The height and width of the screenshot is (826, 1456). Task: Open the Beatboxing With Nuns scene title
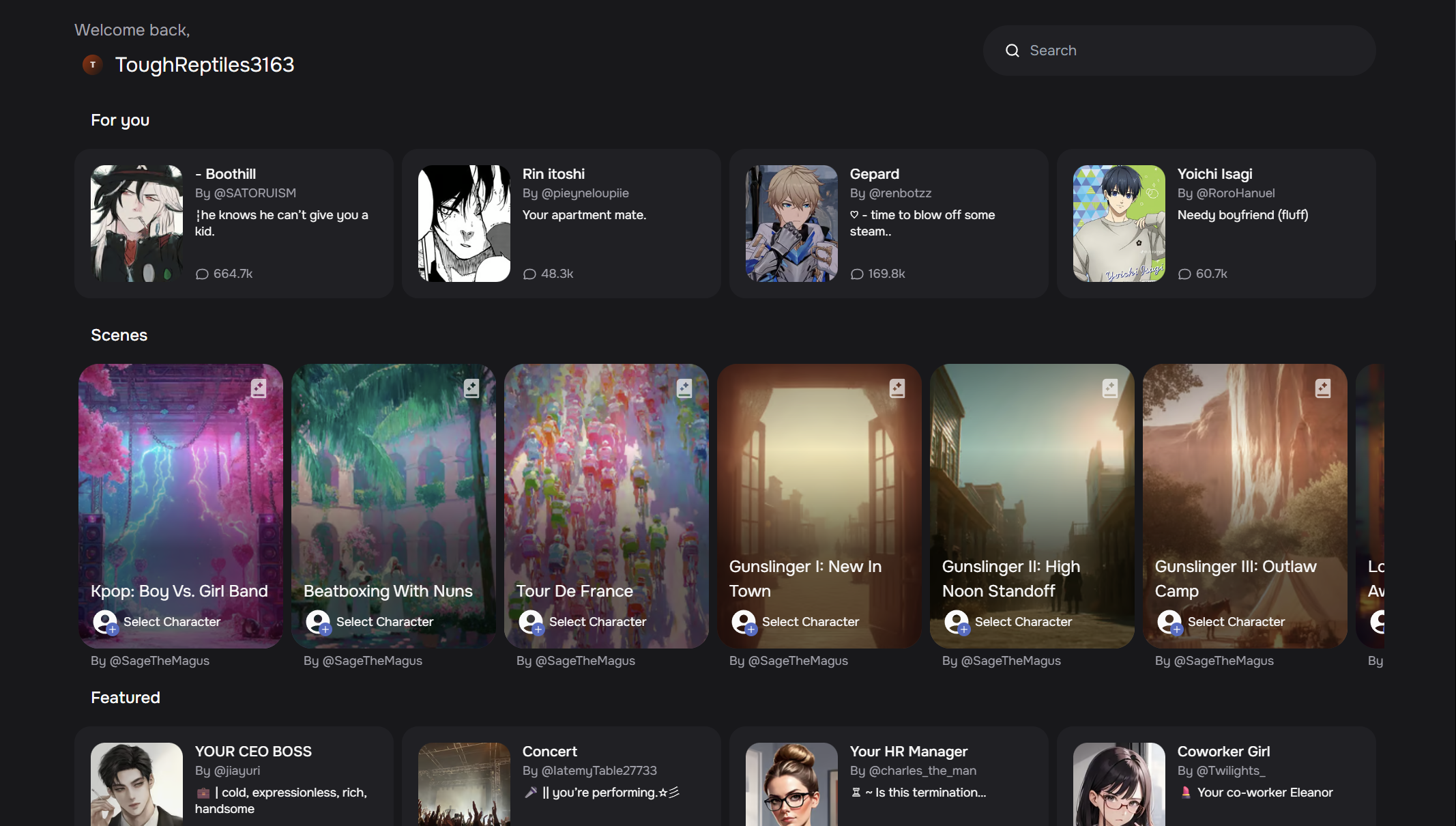pyautogui.click(x=388, y=591)
